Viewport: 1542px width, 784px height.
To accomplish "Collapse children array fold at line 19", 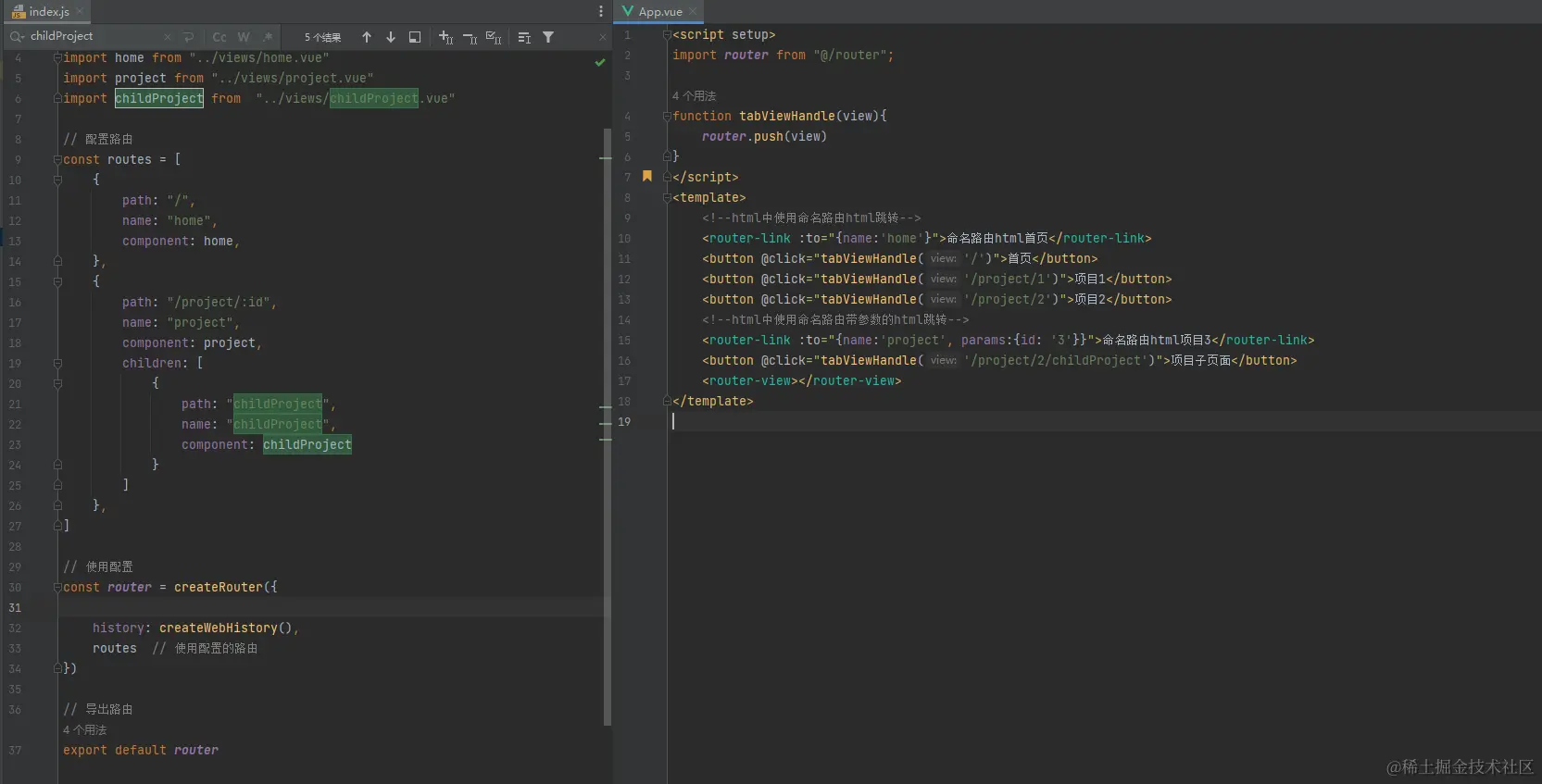I will [x=57, y=363].
